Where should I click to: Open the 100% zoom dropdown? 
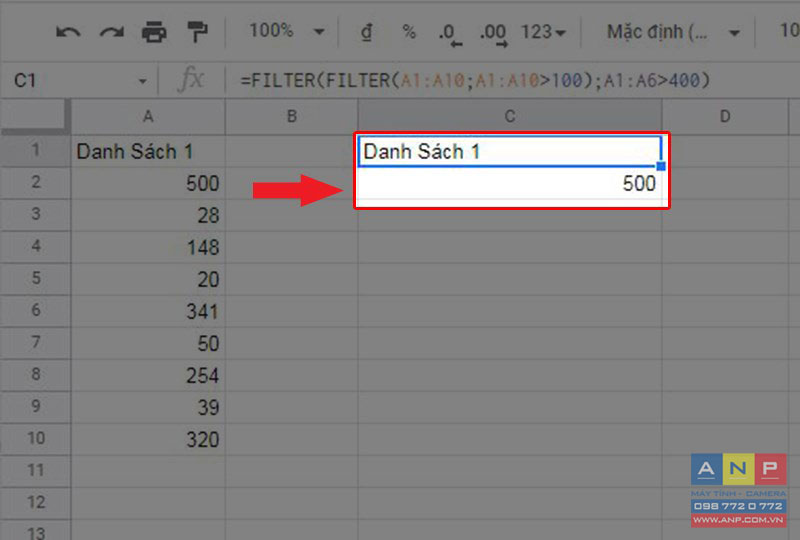(x=286, y=31)
